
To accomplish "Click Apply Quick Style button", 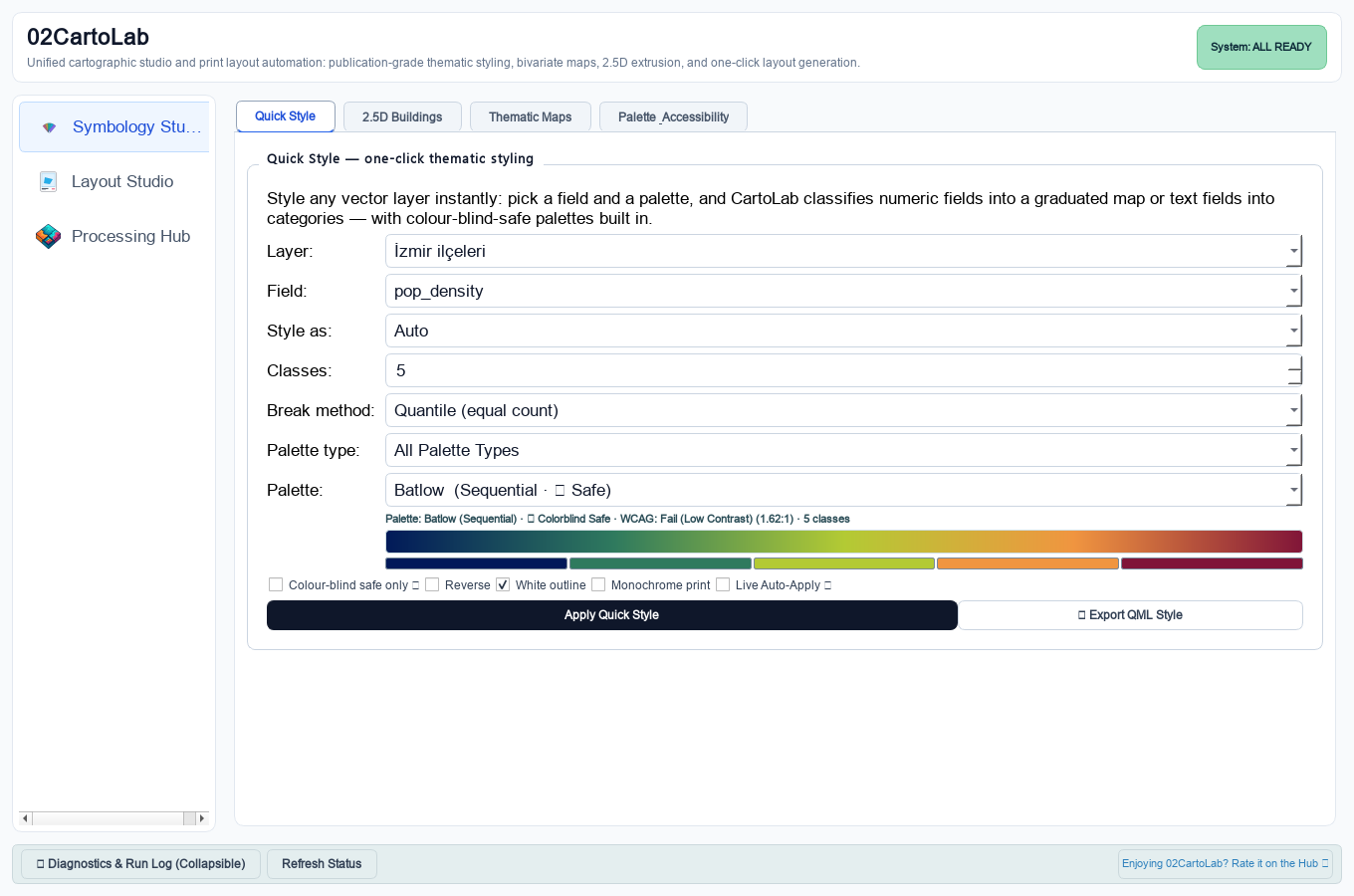I will (612, 615).
